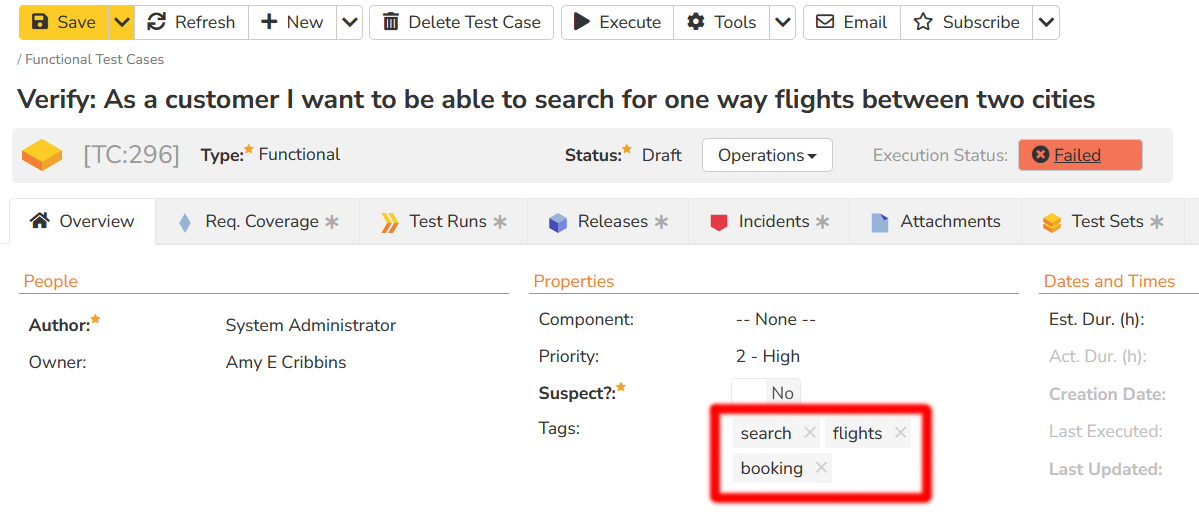Open Functional Test Cases breadcrumb link

point(95,60)
